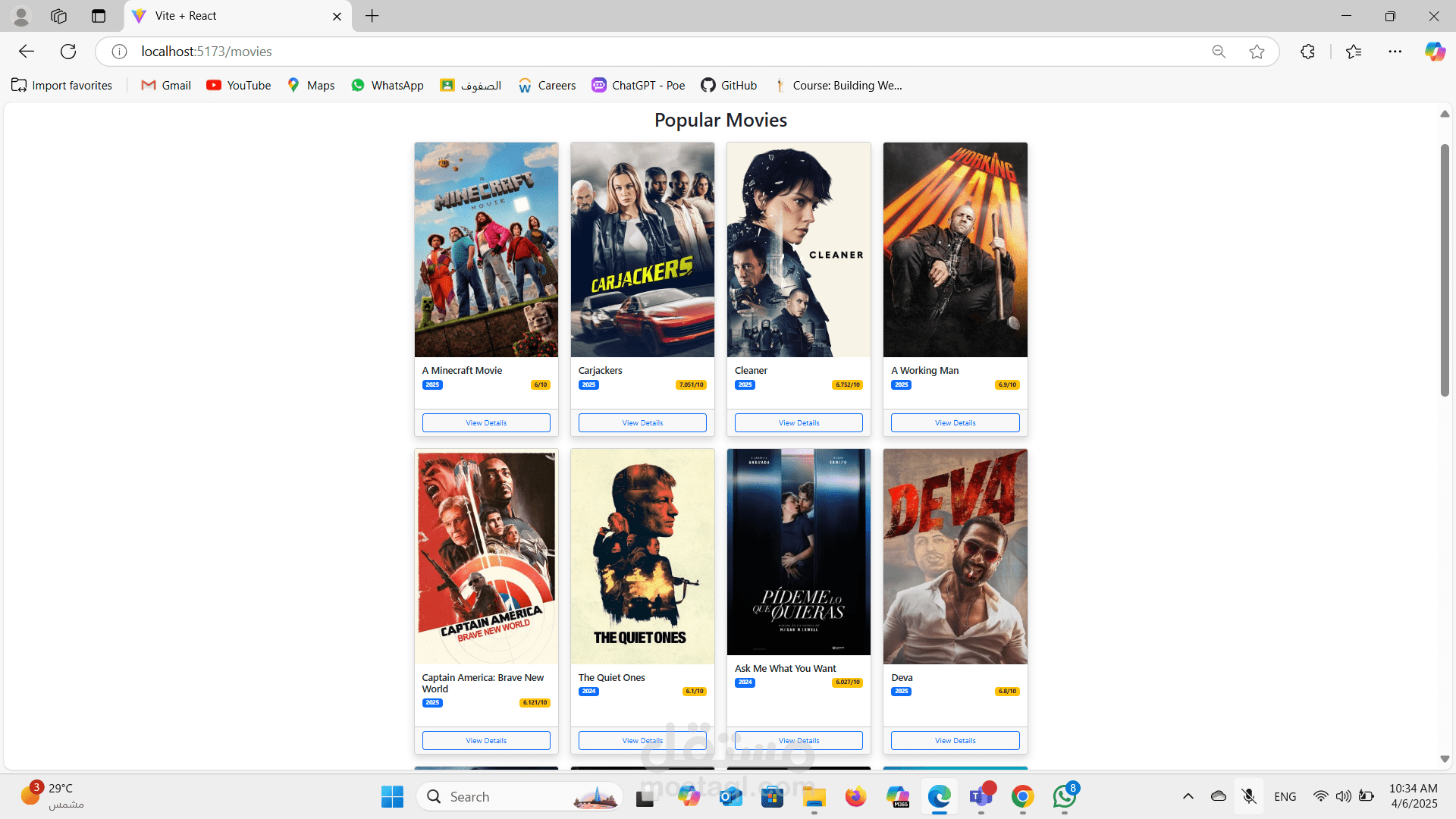The image size is (1456, 819).
Task: Open the browser settings and more menu
Action: [1395, 52]
